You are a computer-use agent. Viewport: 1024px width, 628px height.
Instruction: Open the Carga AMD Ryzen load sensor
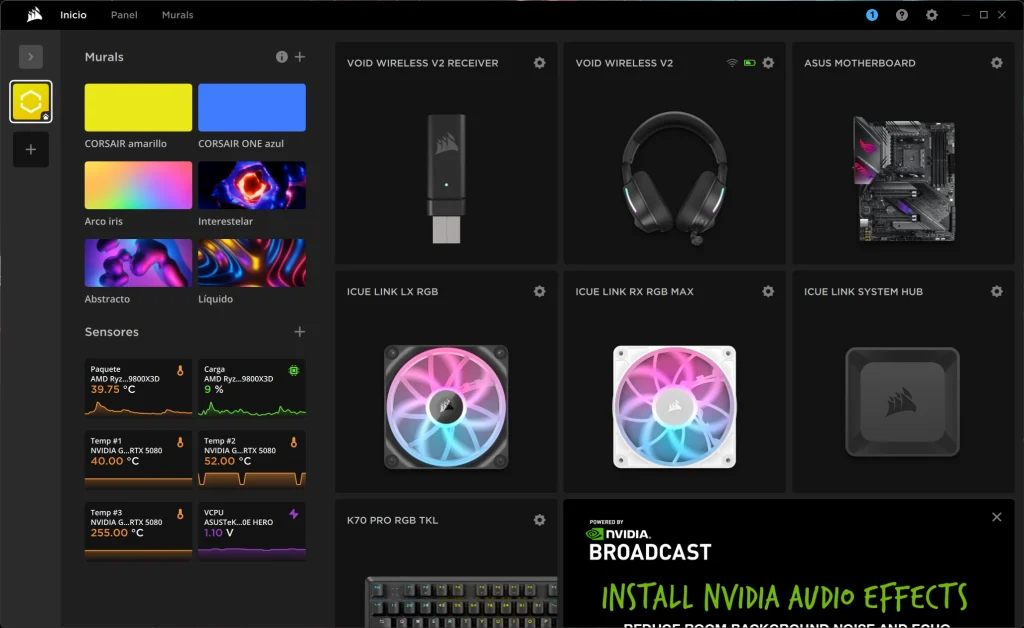click(252, 388)
